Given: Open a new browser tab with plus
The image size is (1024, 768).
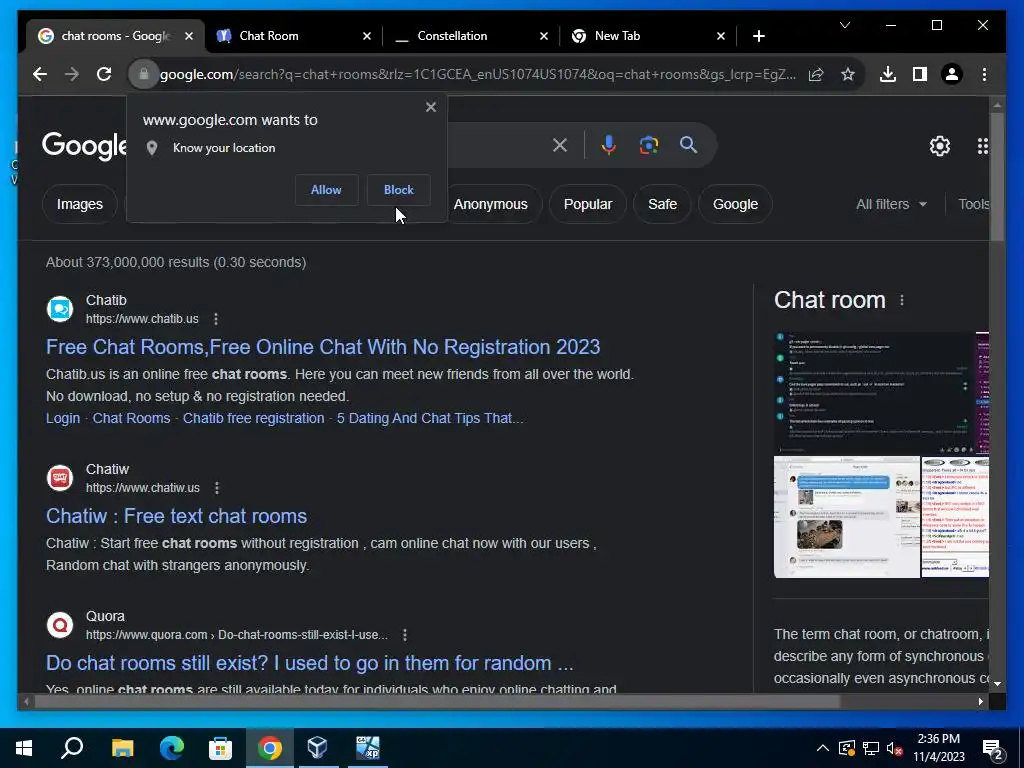Looking at the screenshot, I should click(x=758, y=36).
